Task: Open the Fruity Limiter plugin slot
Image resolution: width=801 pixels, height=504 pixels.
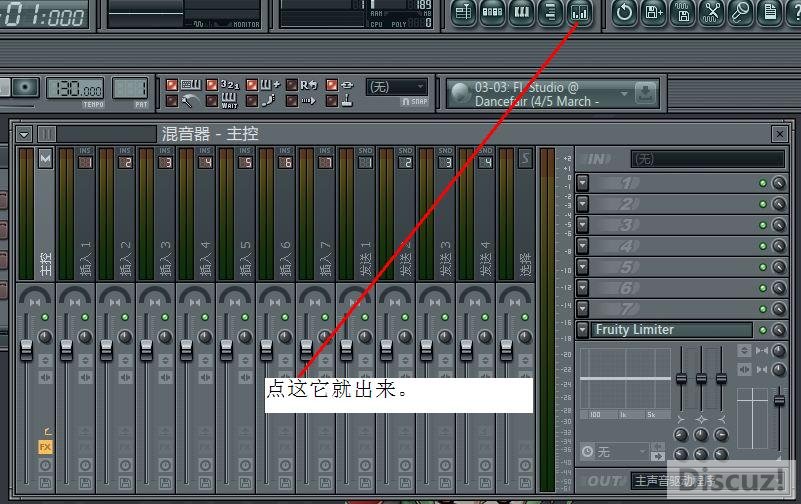Action: tap(671, 330)
